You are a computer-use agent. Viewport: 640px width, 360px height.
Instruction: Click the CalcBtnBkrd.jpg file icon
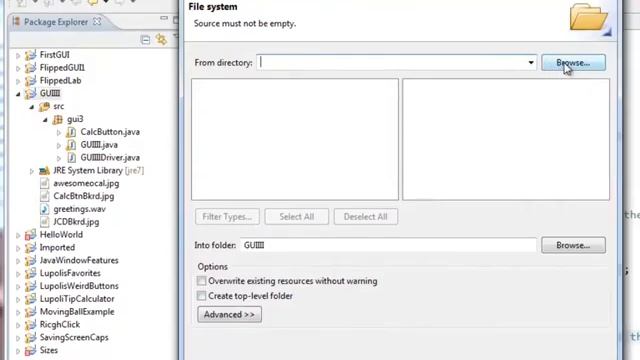[x=44, y=196]
